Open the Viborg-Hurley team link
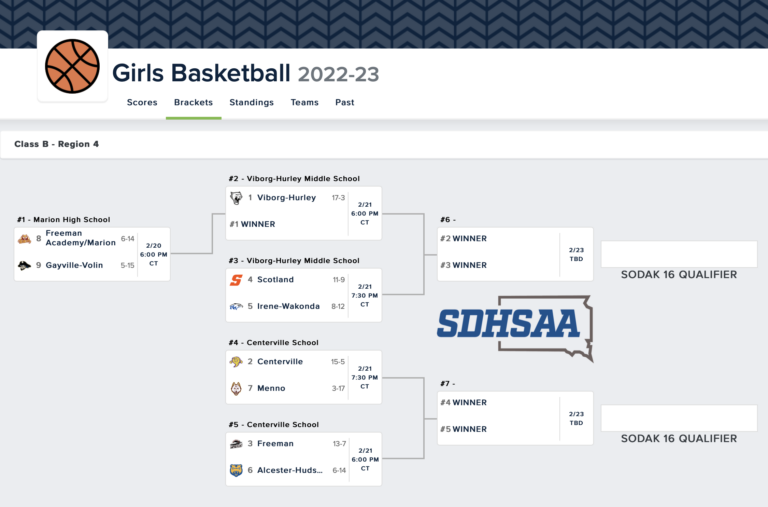 pyautogui.click(x=287, y=198)
